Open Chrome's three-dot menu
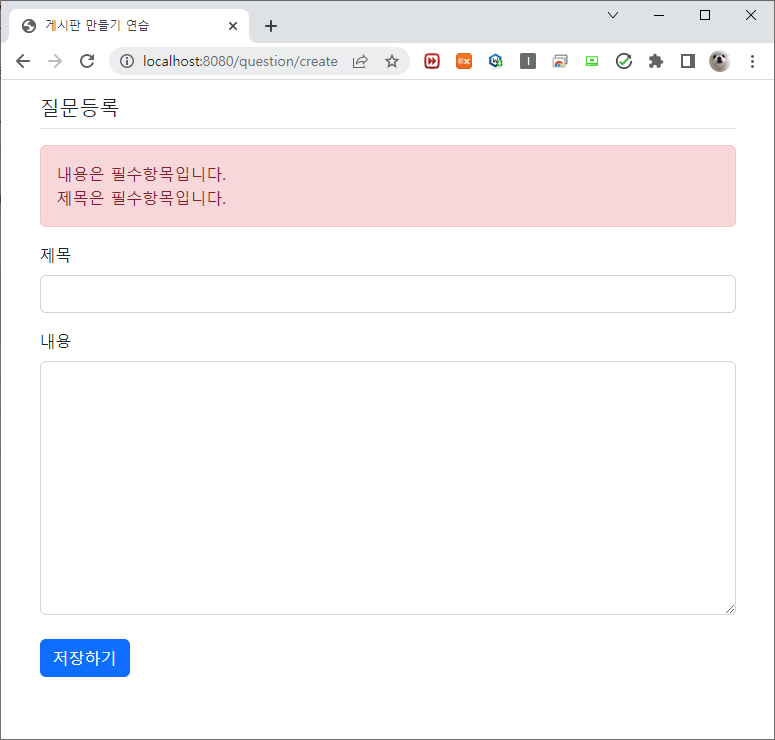 (752, 61)
